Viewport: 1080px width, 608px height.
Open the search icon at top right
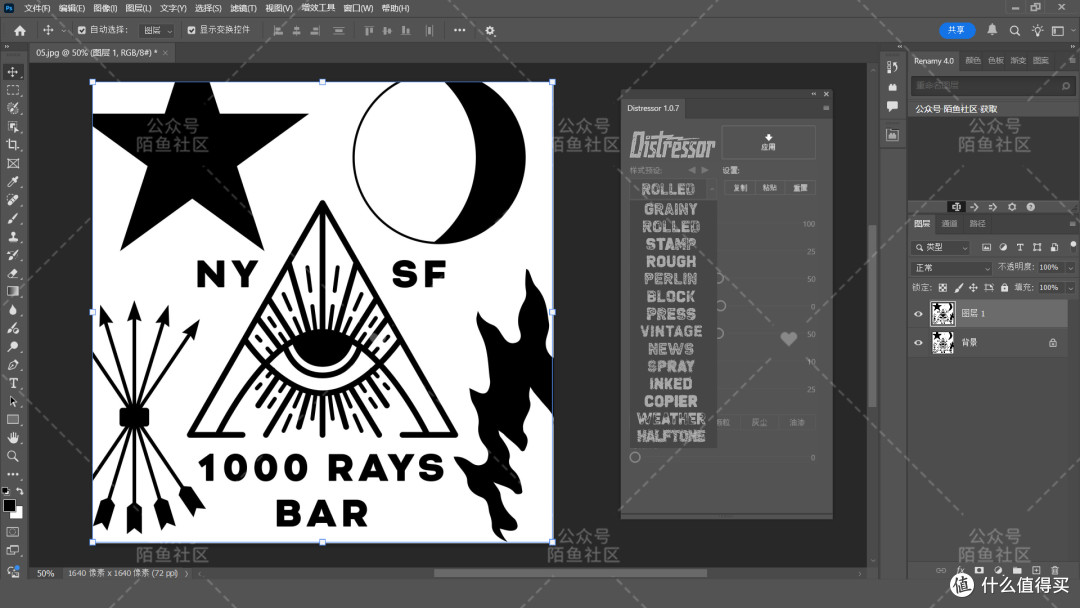point(1015,30)
